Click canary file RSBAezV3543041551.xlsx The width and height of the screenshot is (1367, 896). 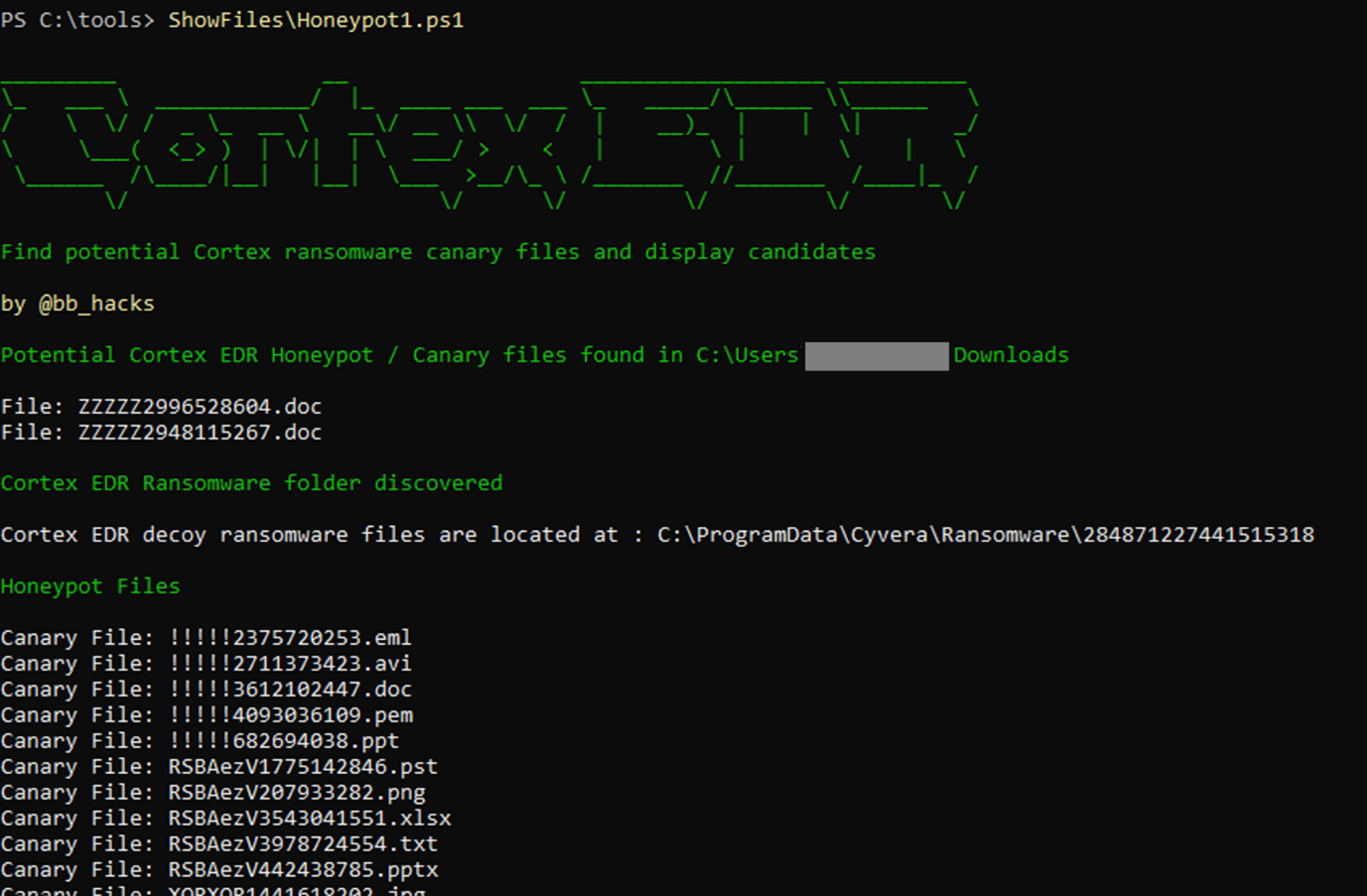pos(310,819)
